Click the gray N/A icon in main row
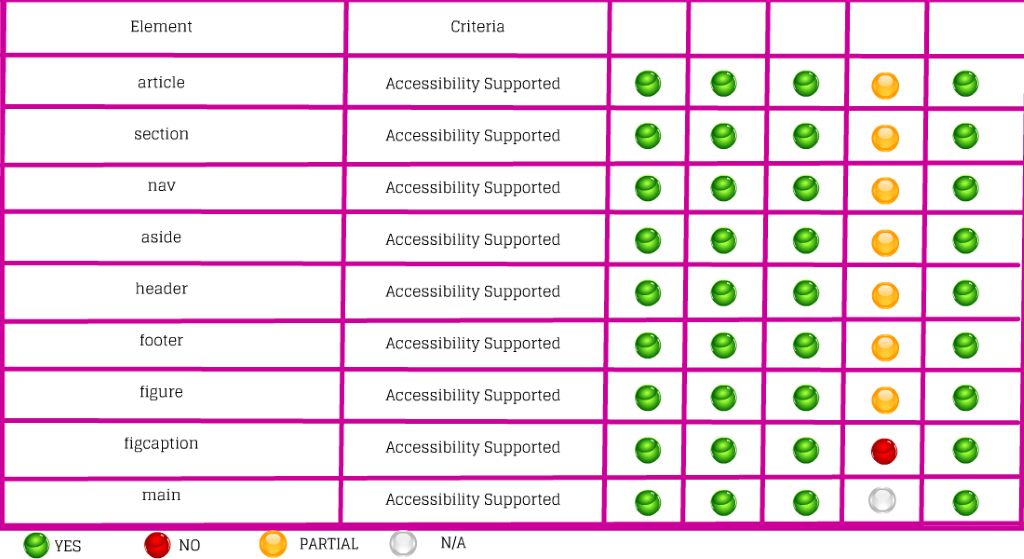 pos(881,500)
